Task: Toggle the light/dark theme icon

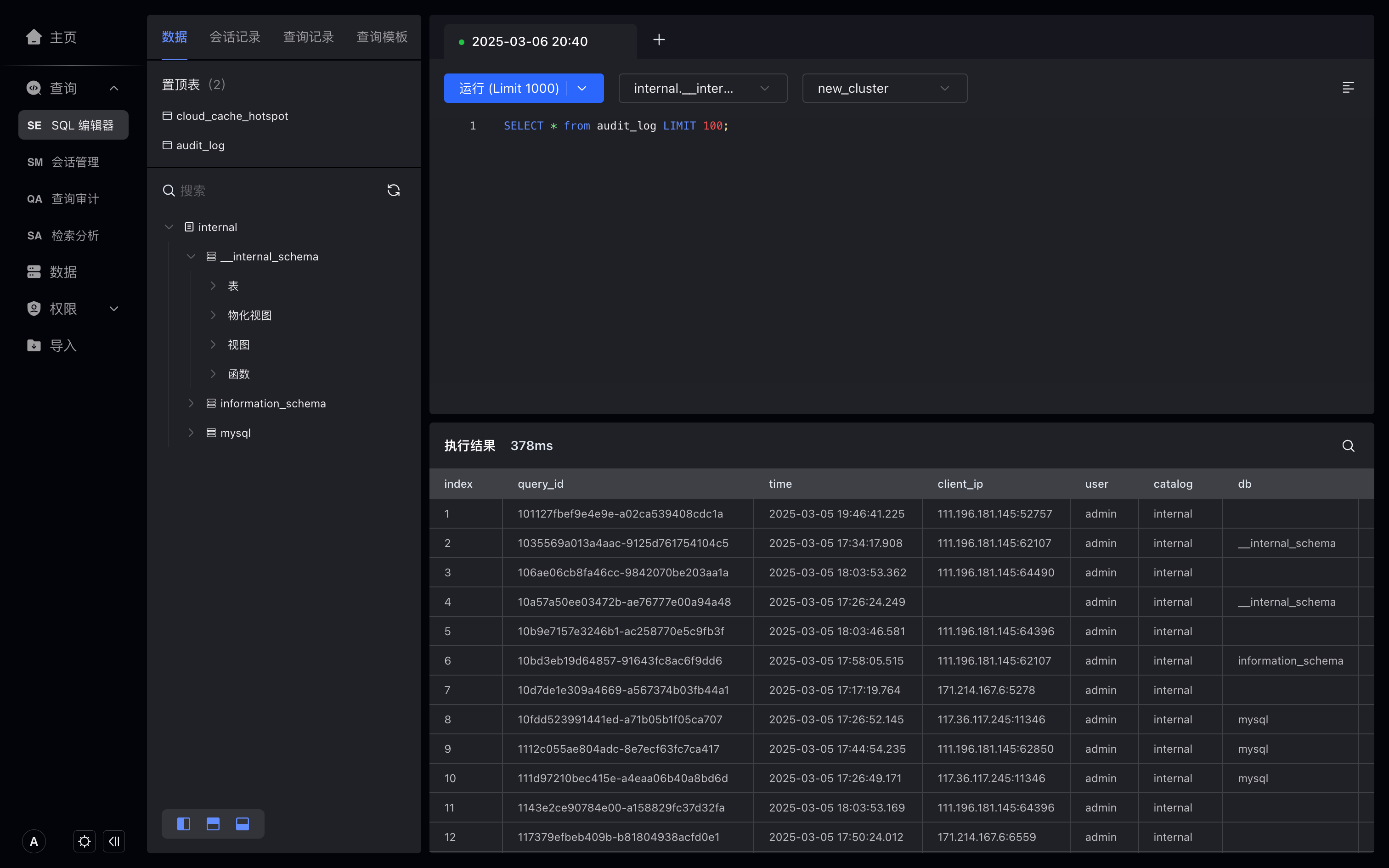Action: click(85, 841)
